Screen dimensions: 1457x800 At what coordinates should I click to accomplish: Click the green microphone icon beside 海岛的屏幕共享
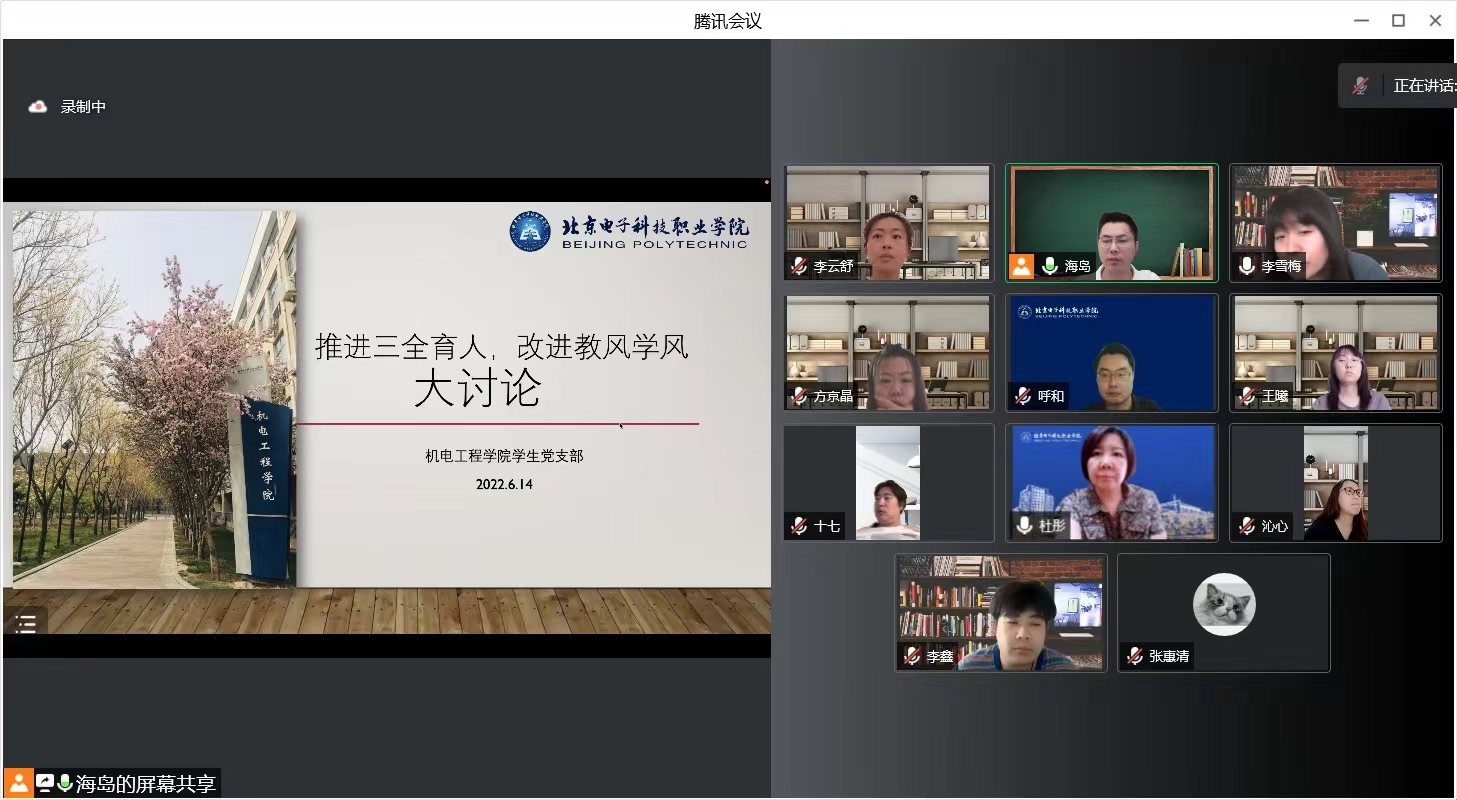[65, 783]
